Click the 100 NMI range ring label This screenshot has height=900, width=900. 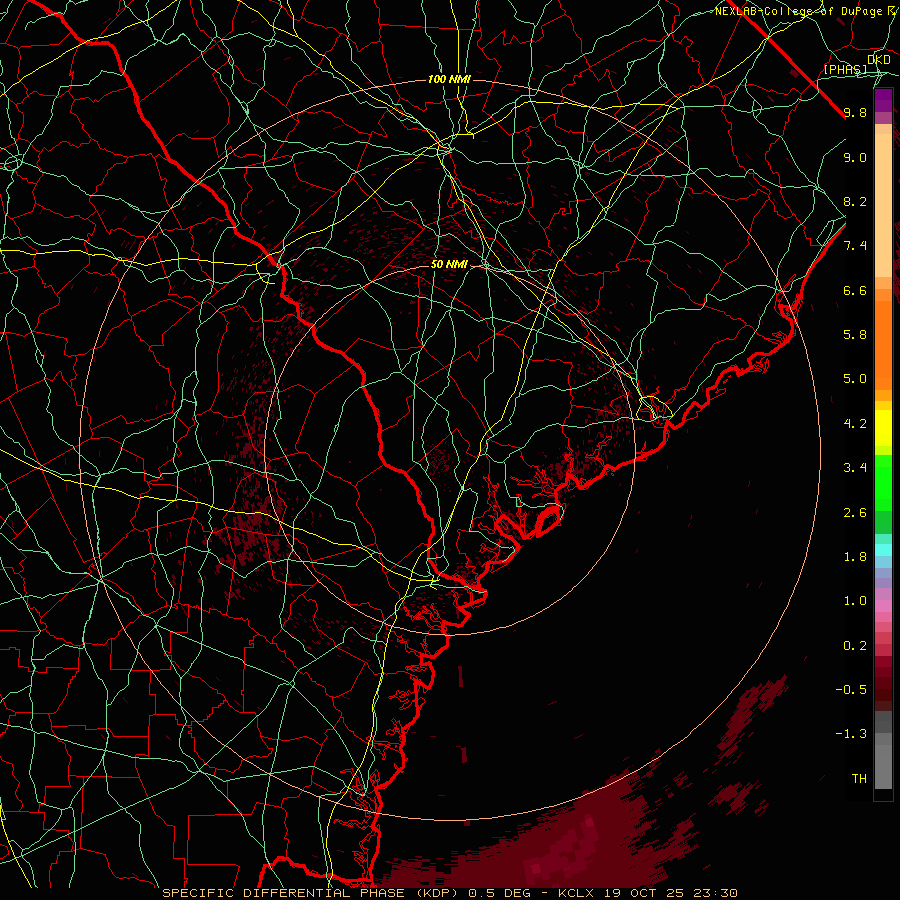pos(449,79)
